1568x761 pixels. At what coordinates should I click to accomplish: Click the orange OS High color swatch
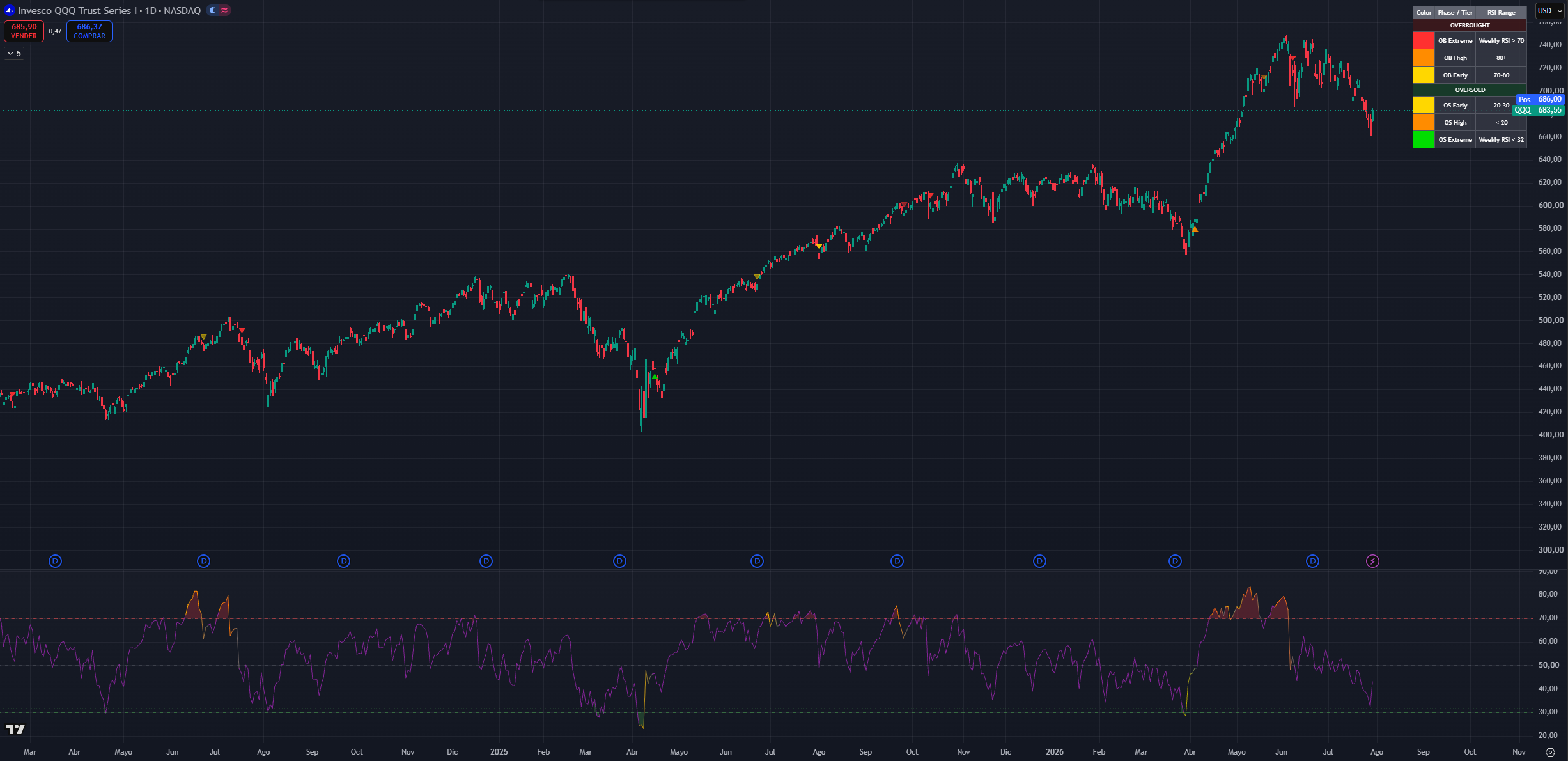[1424, 122]
